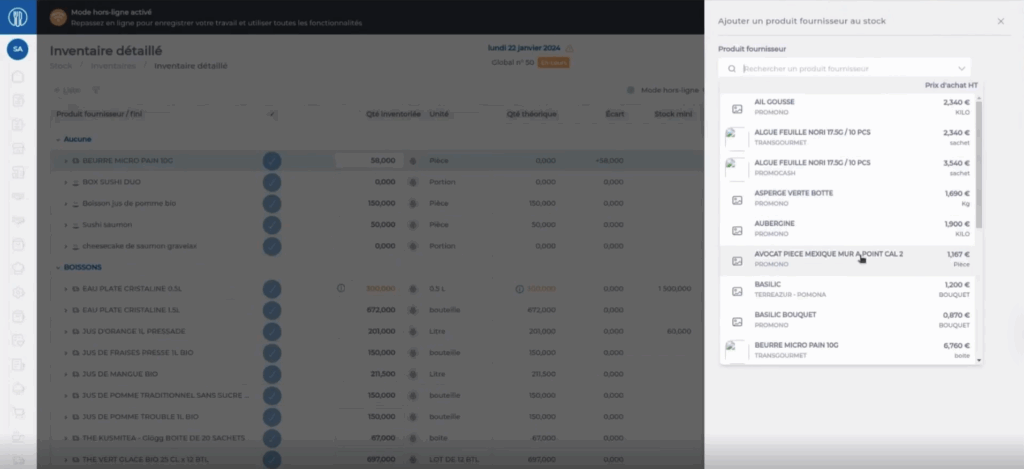Click the restaurant logo icon at top left

(x=17, y=17)
